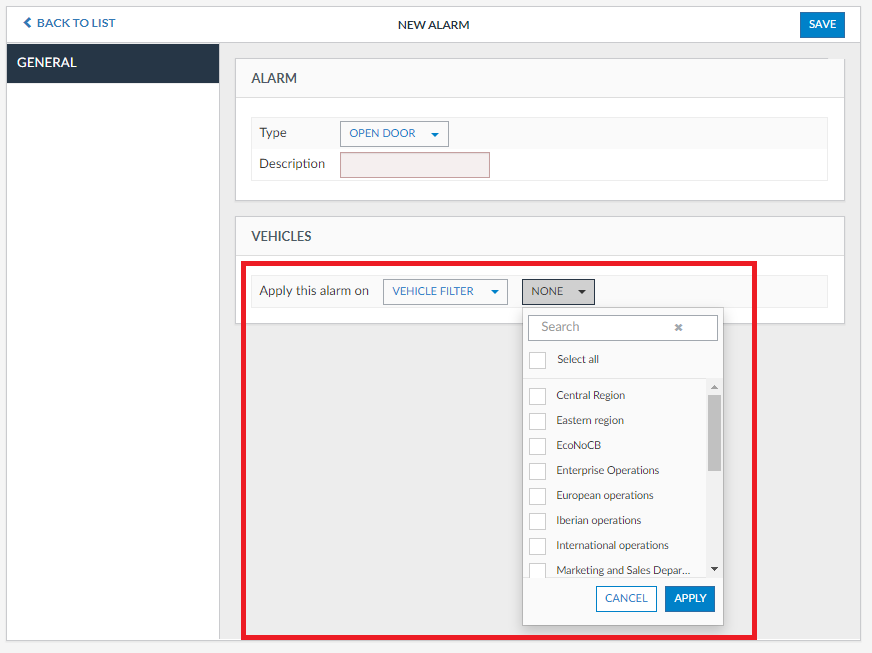Viewport: 872px width, 653px height.
Task: Open the alarm Type dropdown
Action: (394, 134)
